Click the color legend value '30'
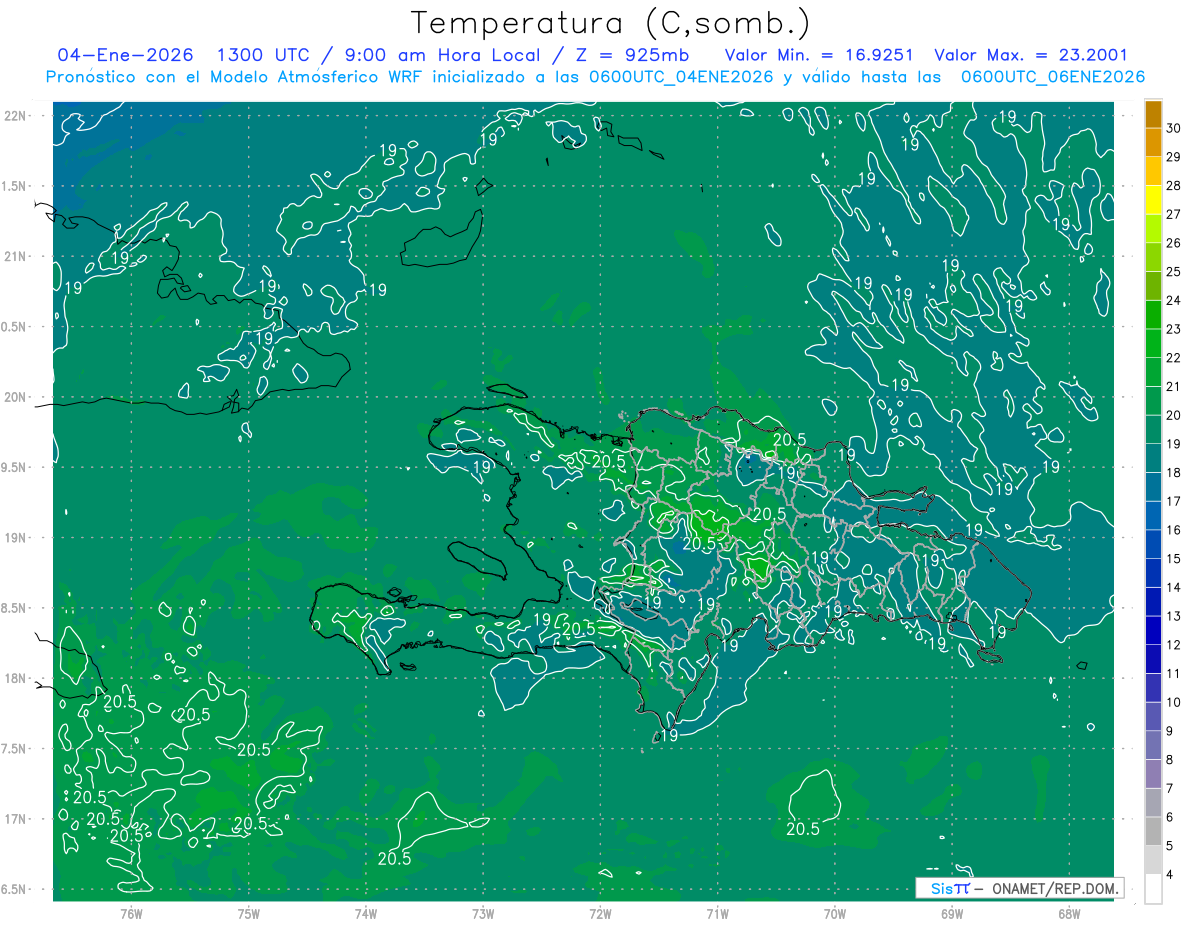 tap(1174, 128)
